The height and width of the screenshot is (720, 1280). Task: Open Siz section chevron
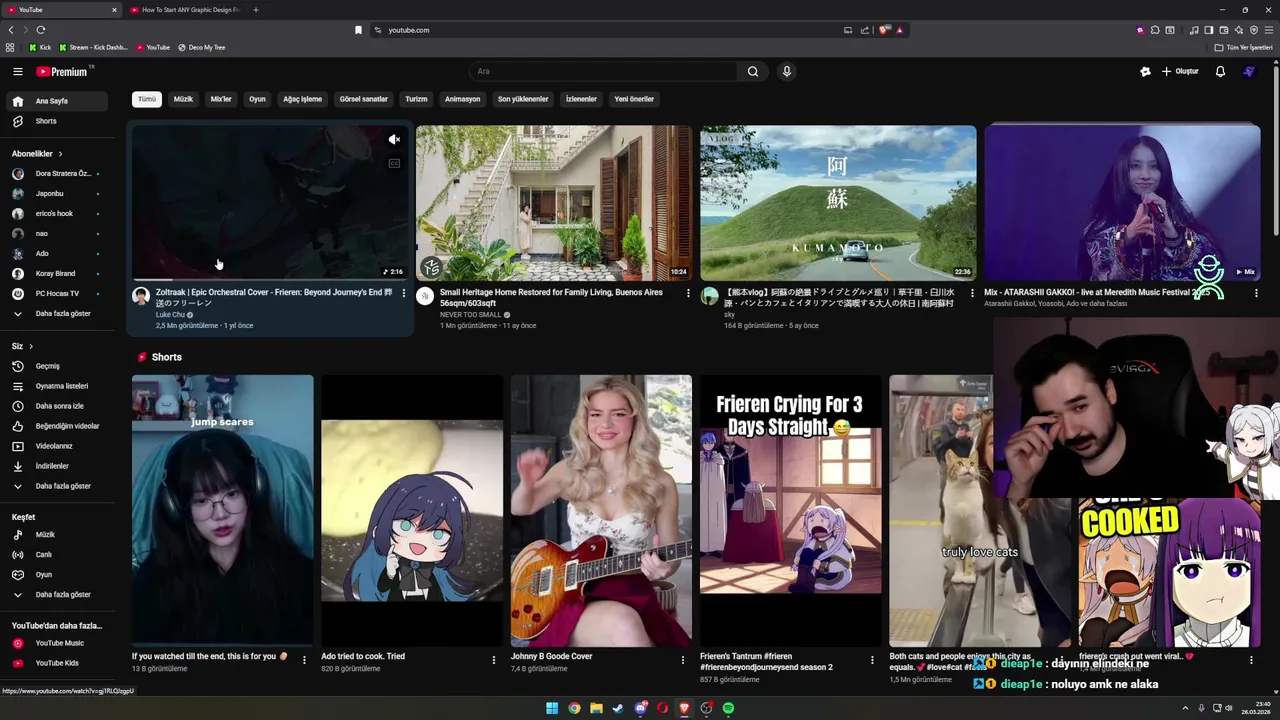31,346
